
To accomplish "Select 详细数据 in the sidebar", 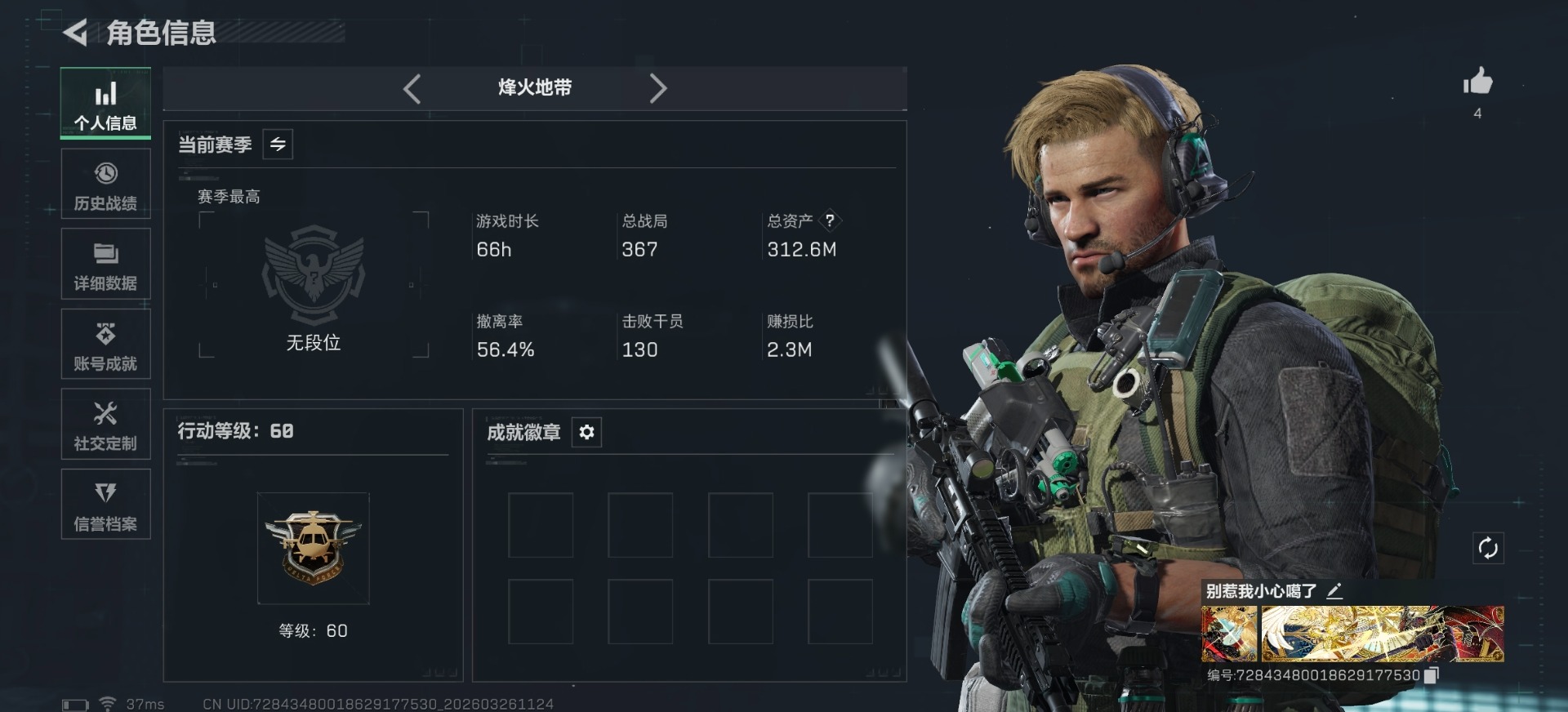I will coord(105,264).
